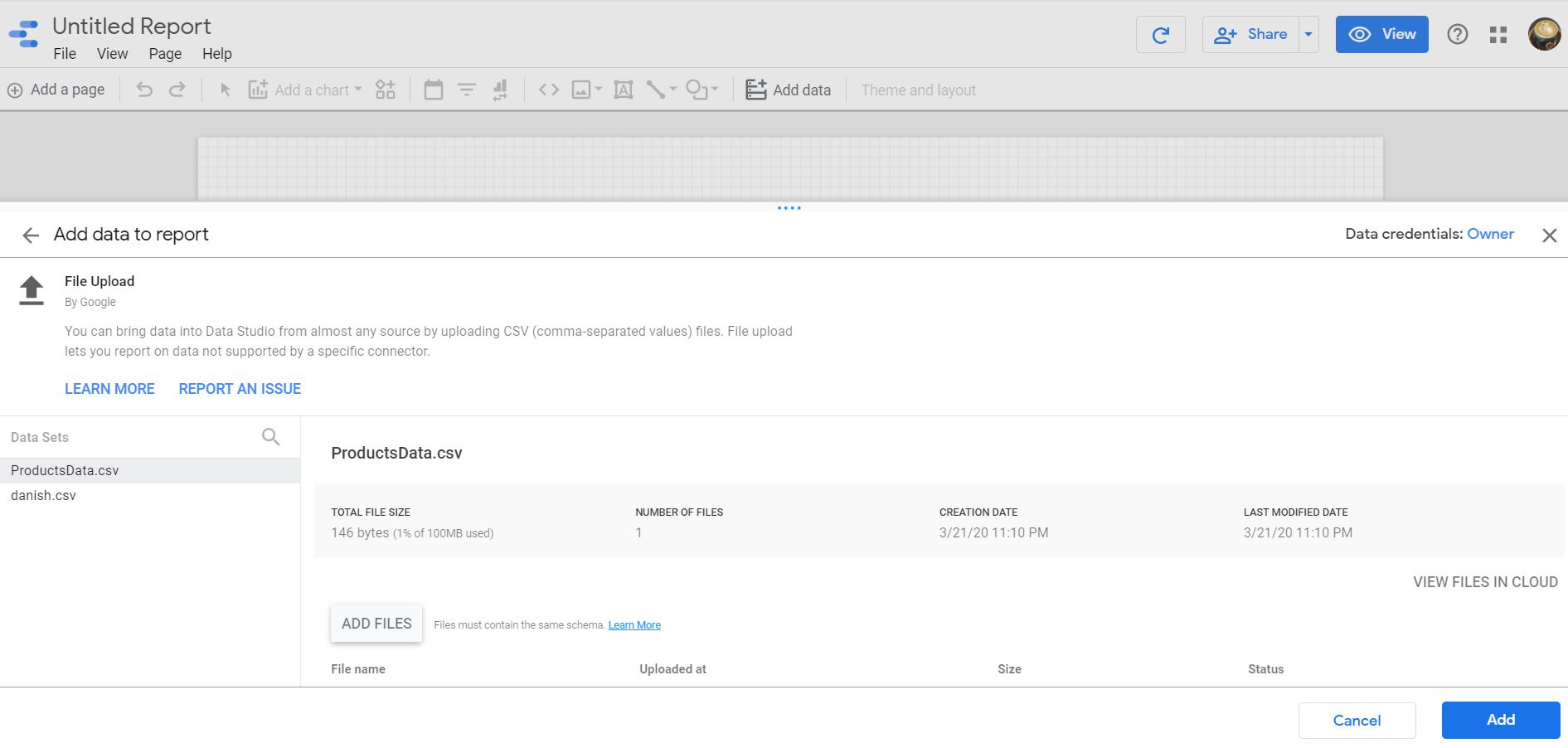Viewport: 1568px width, 748px height.
Task: Open the Google apps grid icon
Action: pos(1498,35)
